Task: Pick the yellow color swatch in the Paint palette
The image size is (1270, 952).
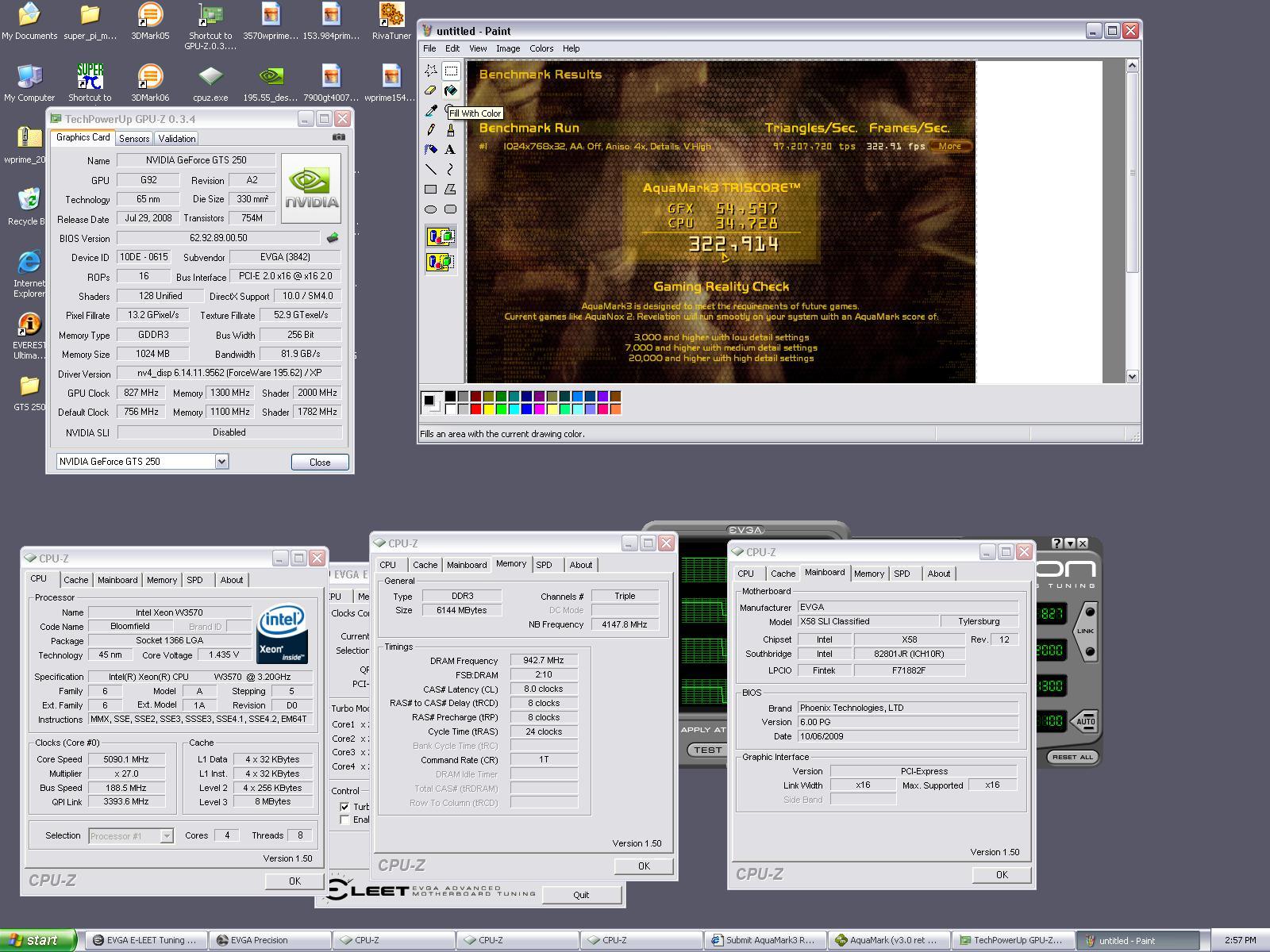Action: click(488, 409)
